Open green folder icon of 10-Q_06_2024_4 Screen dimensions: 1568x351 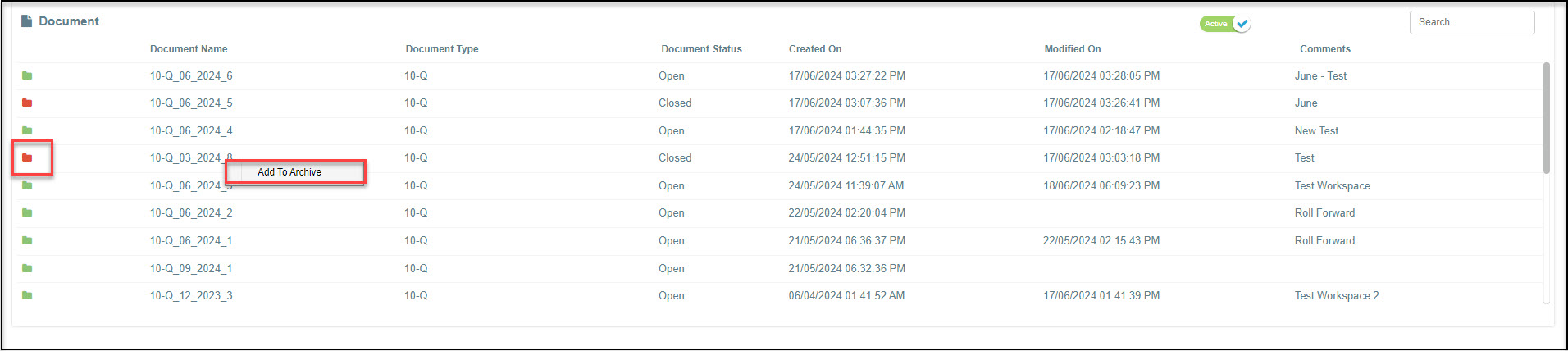(27, 130)
